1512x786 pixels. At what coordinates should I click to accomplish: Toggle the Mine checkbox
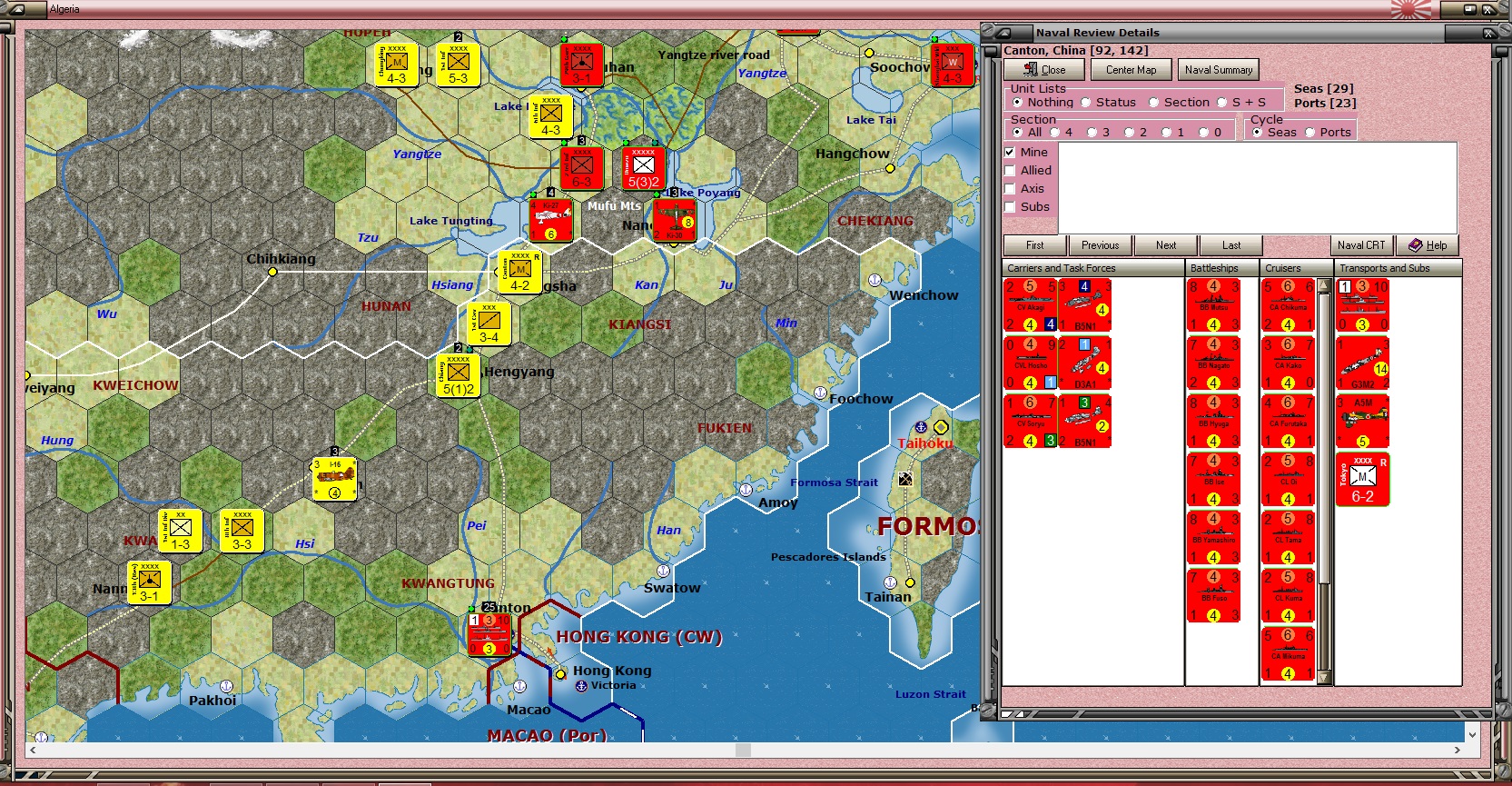pos(1010,153)
